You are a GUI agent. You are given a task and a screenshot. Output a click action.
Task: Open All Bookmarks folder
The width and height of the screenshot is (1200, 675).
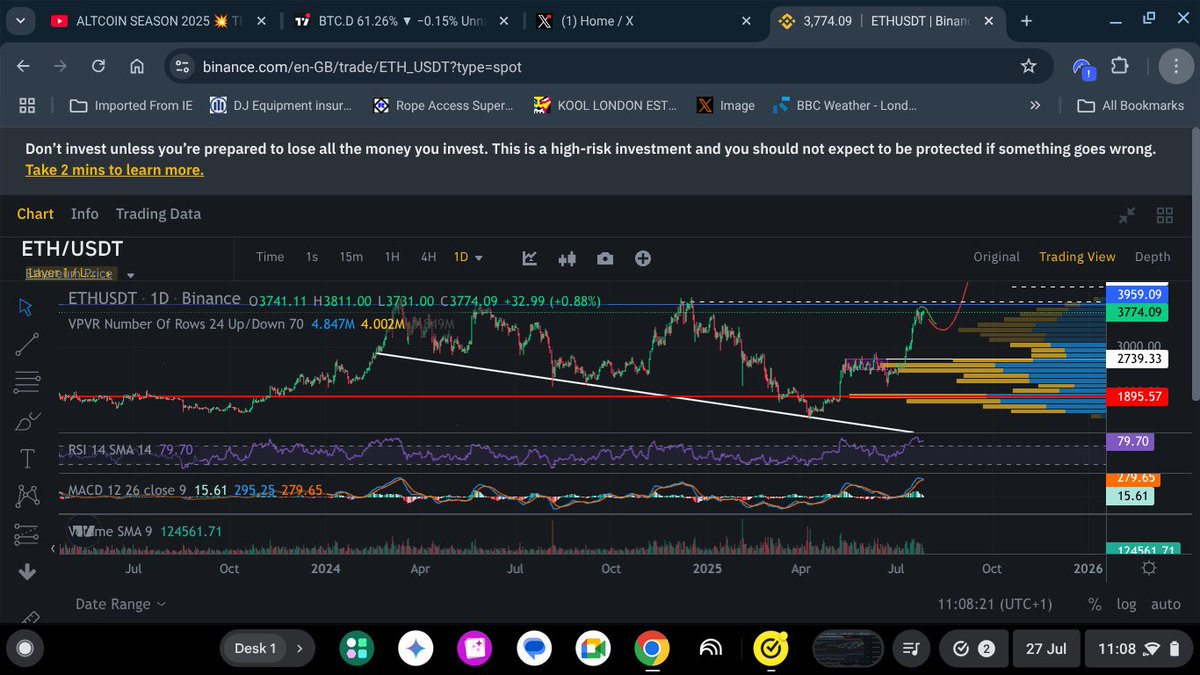(1130, 105)
